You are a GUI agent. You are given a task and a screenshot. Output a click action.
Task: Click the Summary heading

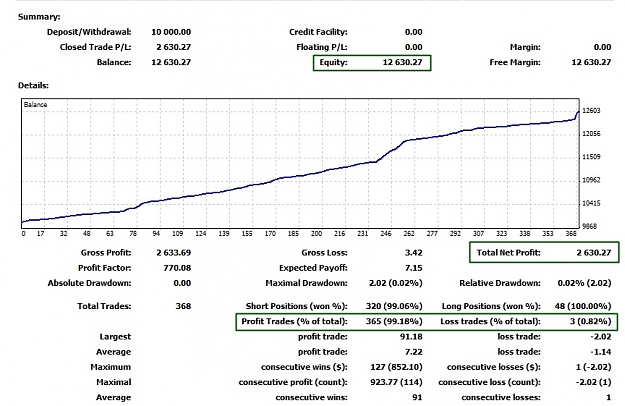(x=39, y=17)
